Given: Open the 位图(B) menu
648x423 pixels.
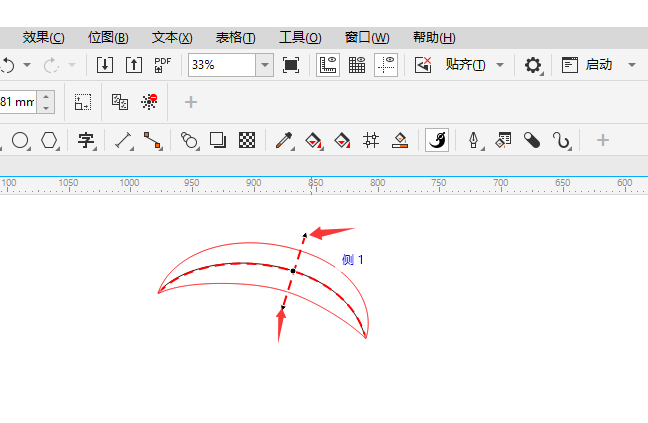Looking at the screenshot, I should click(x=108, y=38).
